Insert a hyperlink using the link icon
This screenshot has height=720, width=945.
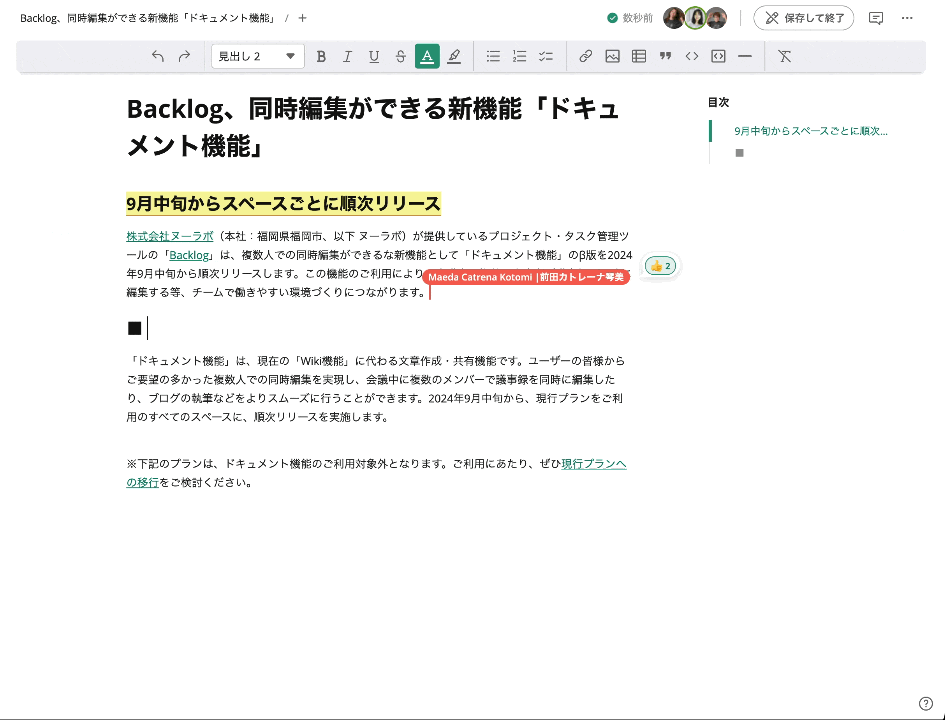[x=586, y=56]
